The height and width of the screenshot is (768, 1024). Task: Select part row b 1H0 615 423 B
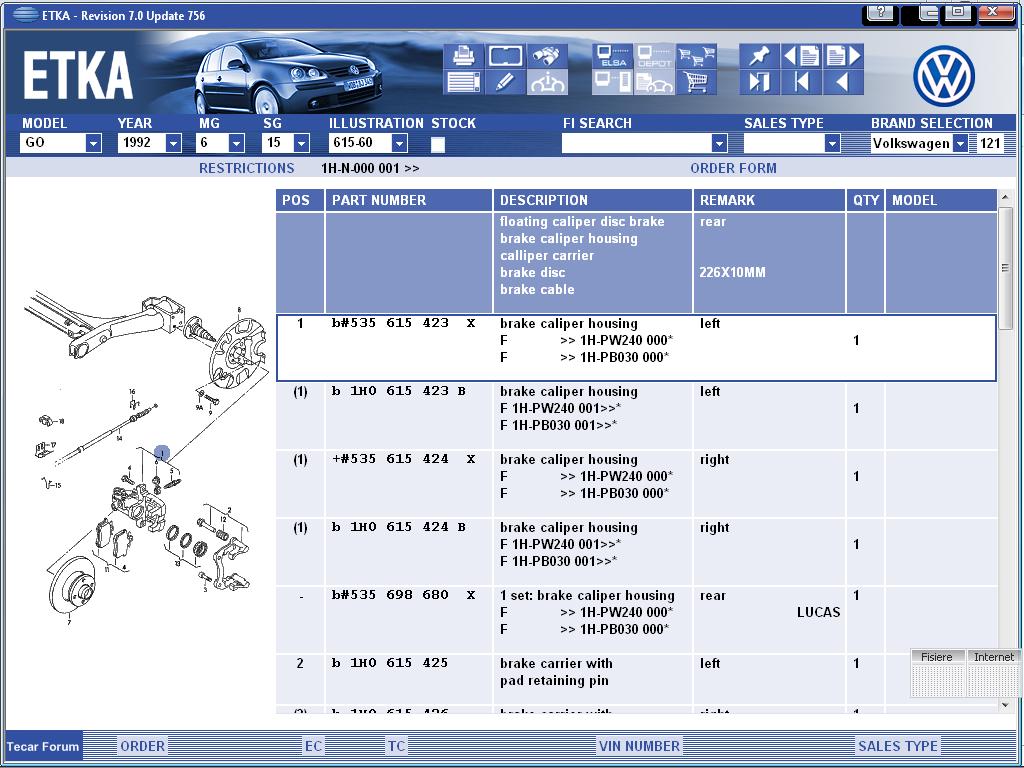click(637, 416)
